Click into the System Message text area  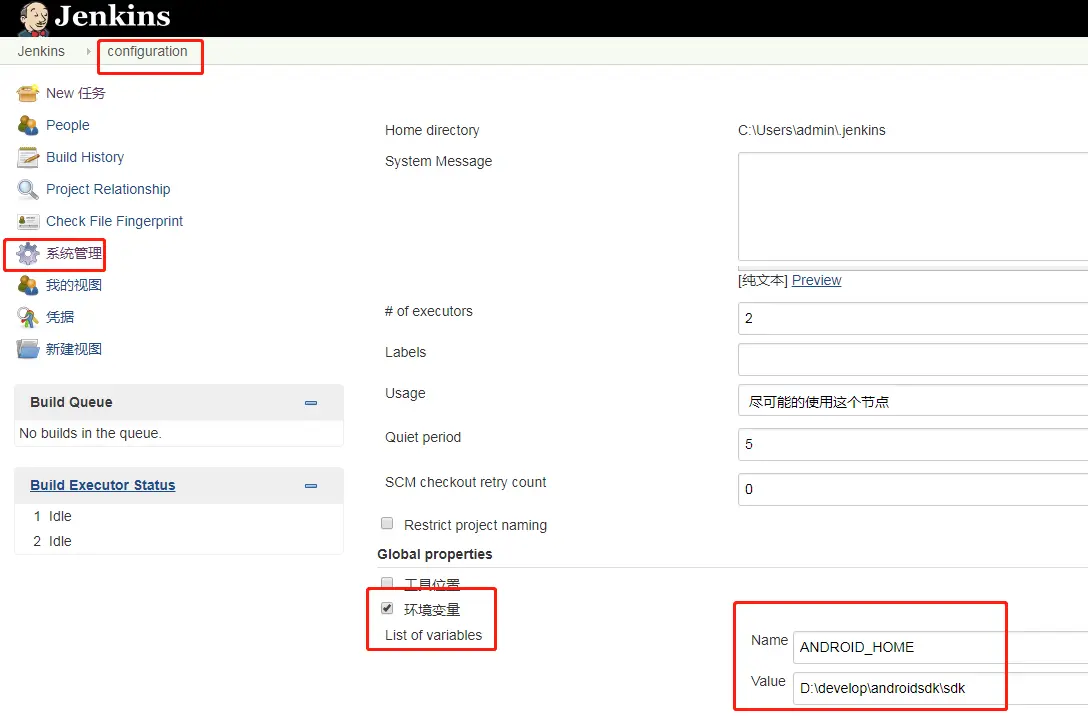(x=912, y=207)
